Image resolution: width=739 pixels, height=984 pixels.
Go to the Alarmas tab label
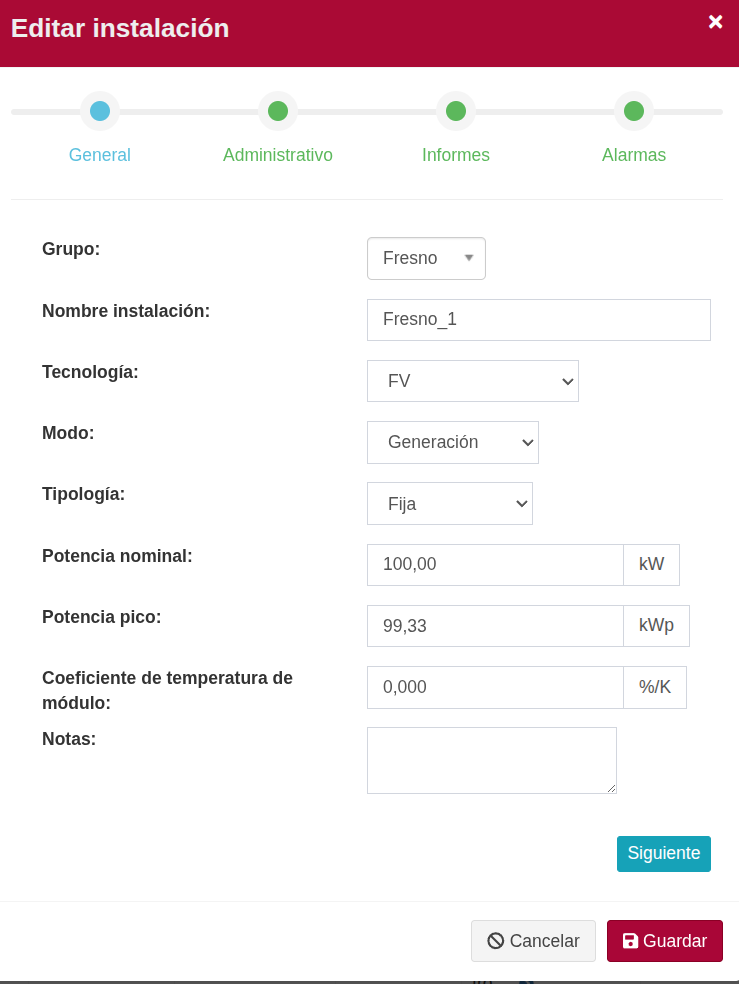tap(634, 155)
